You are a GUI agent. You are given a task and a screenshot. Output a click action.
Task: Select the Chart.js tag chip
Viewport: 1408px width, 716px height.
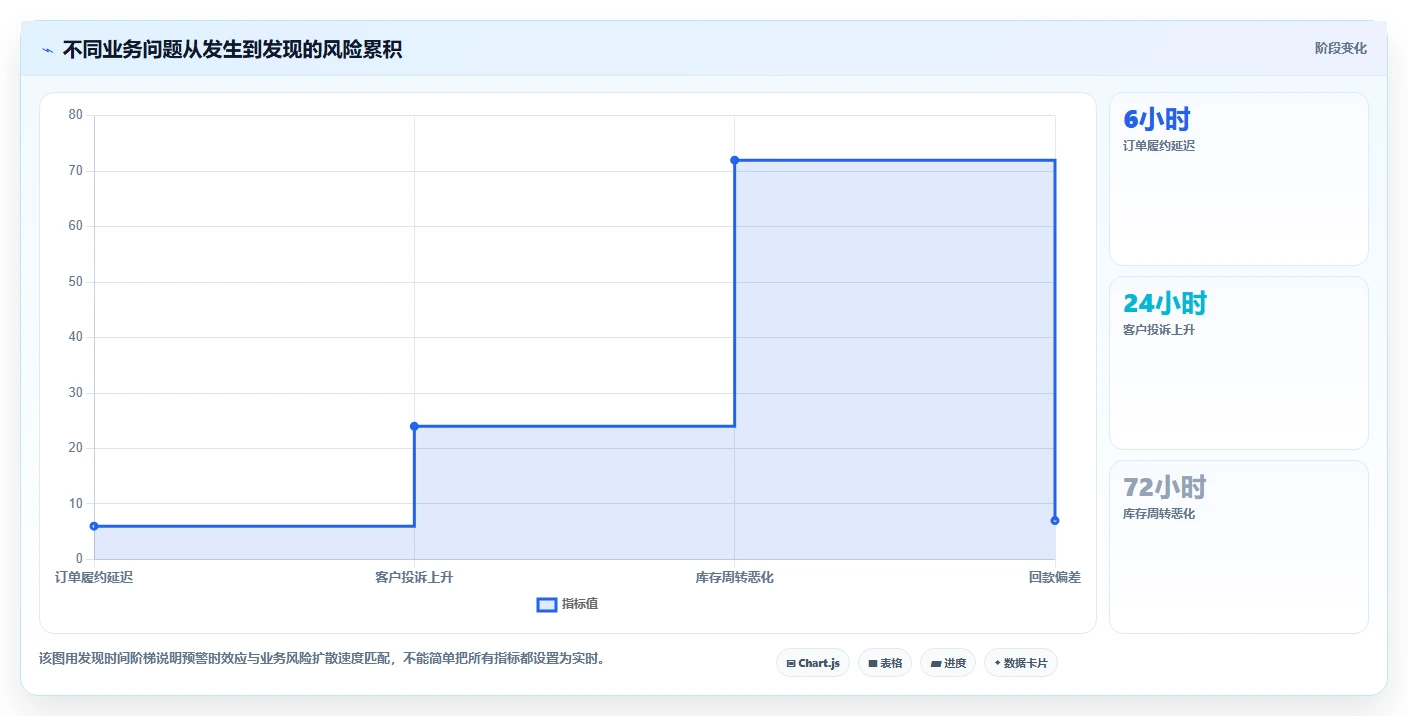812,663
